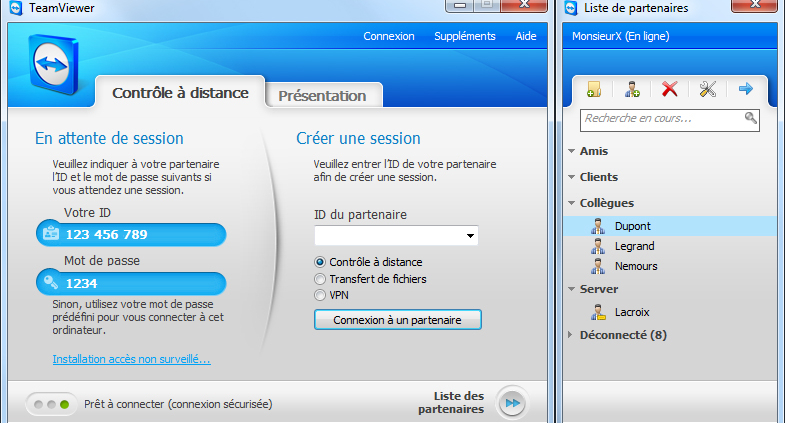The image size is (785, 423).
Task: Click the blue arrow connect icon
Action: [x=745, y=89]
